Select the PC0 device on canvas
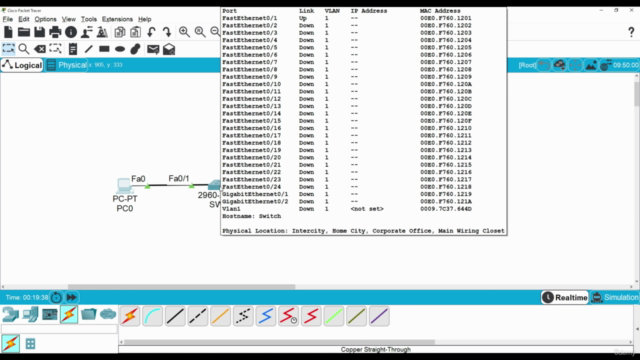 124,186
